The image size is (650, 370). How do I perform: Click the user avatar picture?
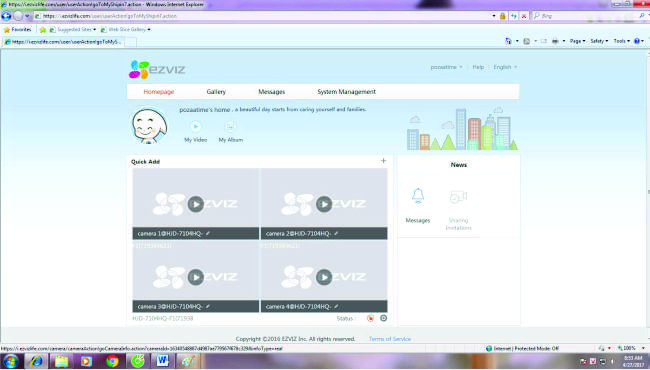(149, 126)
